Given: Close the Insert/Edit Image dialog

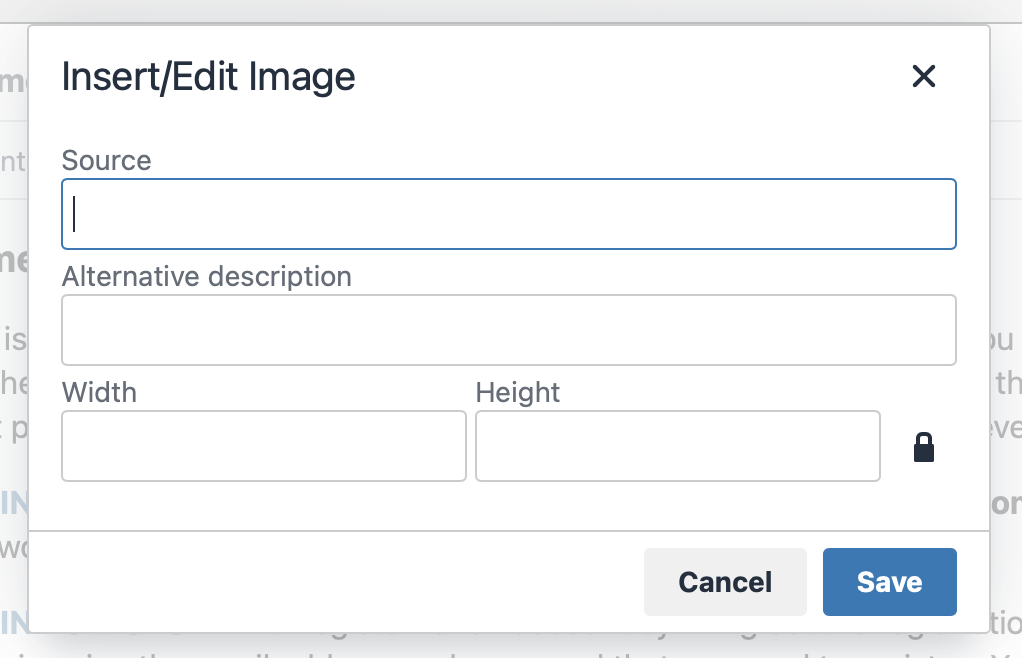Looking at the screenshot, I should click(924, 76).
